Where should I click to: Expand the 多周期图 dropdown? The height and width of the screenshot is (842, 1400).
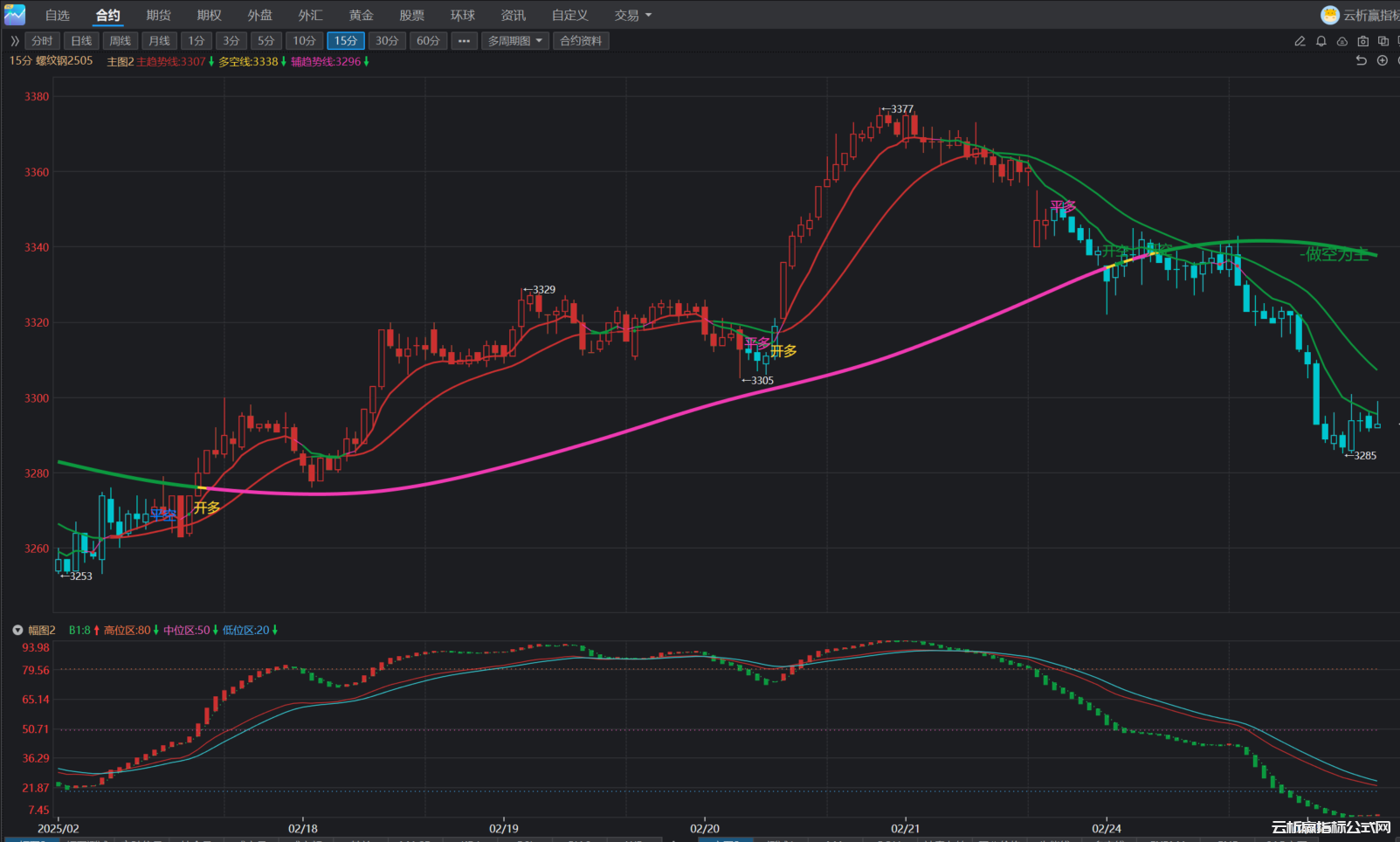(x=515, y=41)
